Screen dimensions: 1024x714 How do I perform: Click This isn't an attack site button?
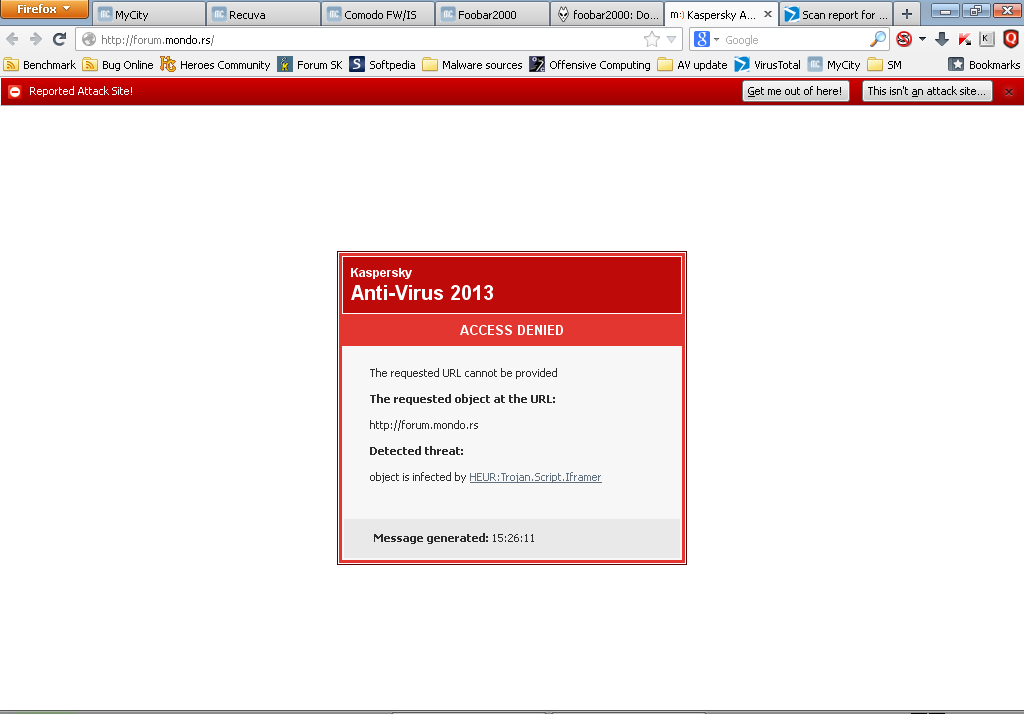tap(927, 91)
